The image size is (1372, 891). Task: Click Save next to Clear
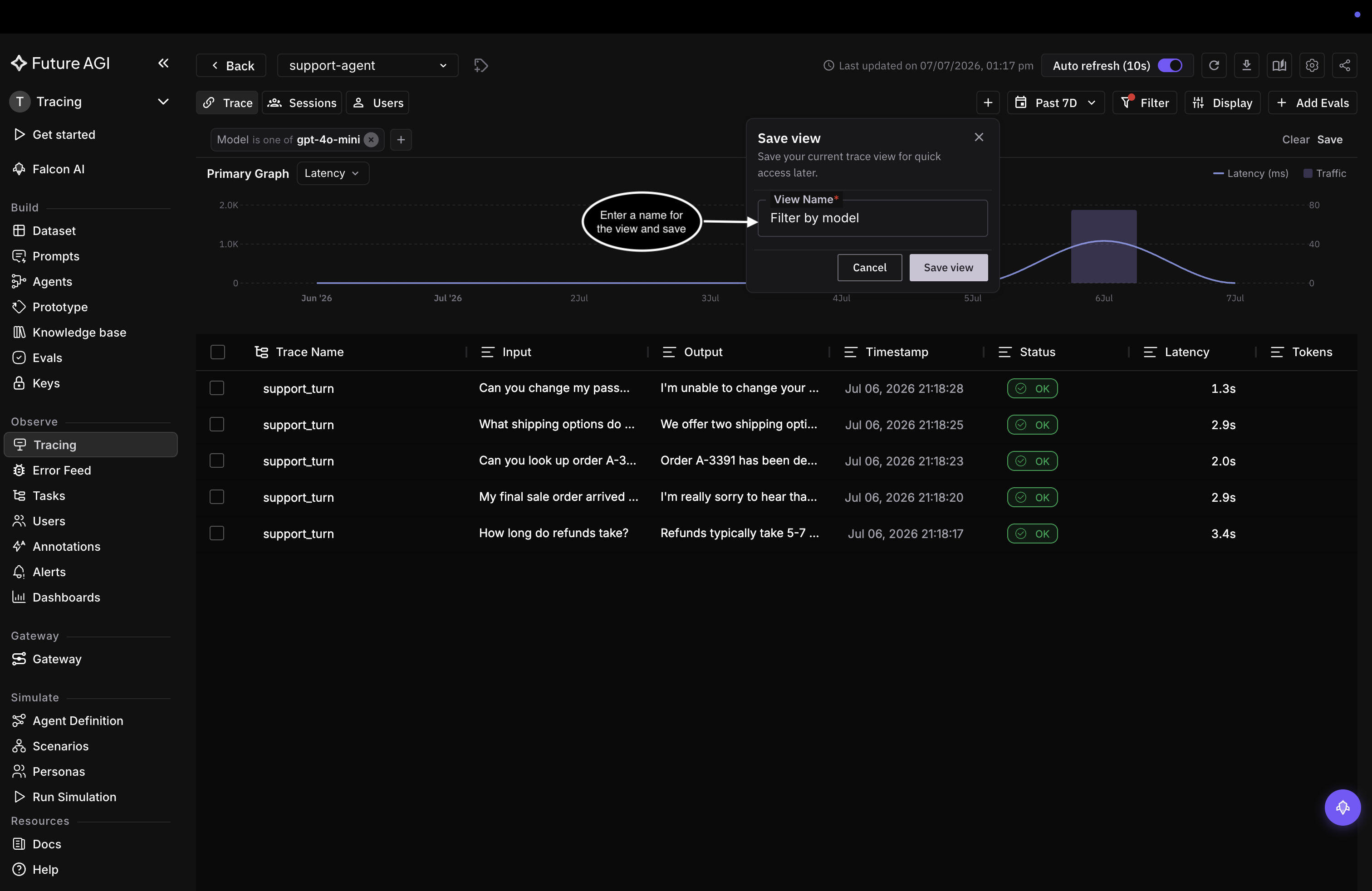(1329, 139)
